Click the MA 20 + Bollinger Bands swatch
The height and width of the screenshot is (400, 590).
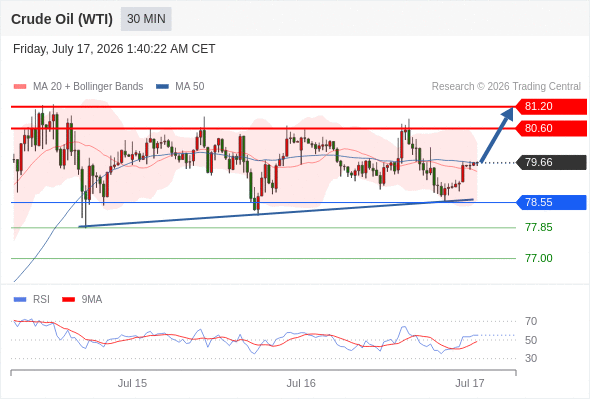tap(20, 87)
